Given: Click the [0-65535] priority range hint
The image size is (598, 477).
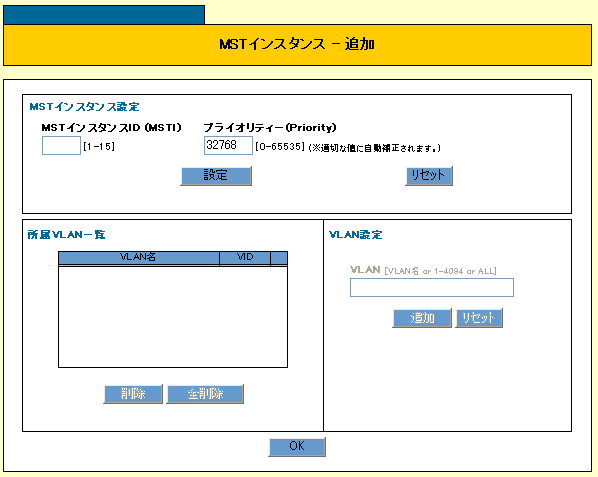Looking at the screenshot, I should [280, 146].
